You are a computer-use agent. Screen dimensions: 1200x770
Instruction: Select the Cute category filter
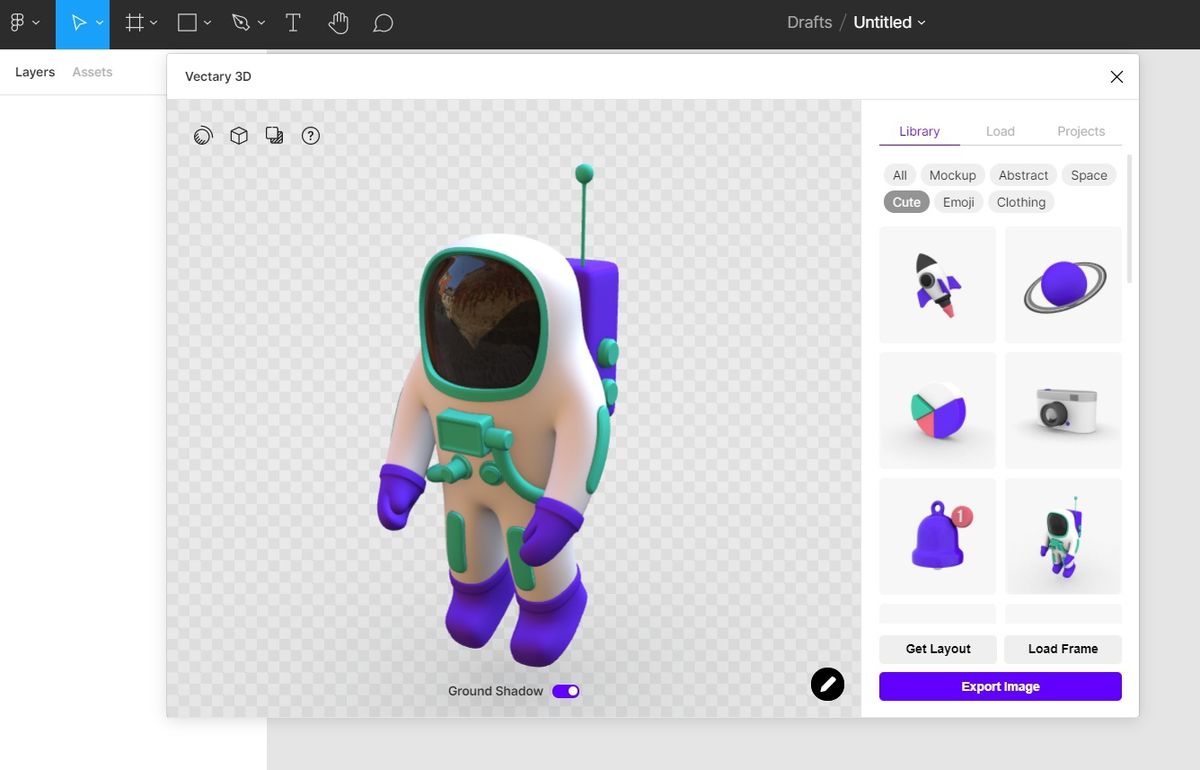click(x=906, y=202)
